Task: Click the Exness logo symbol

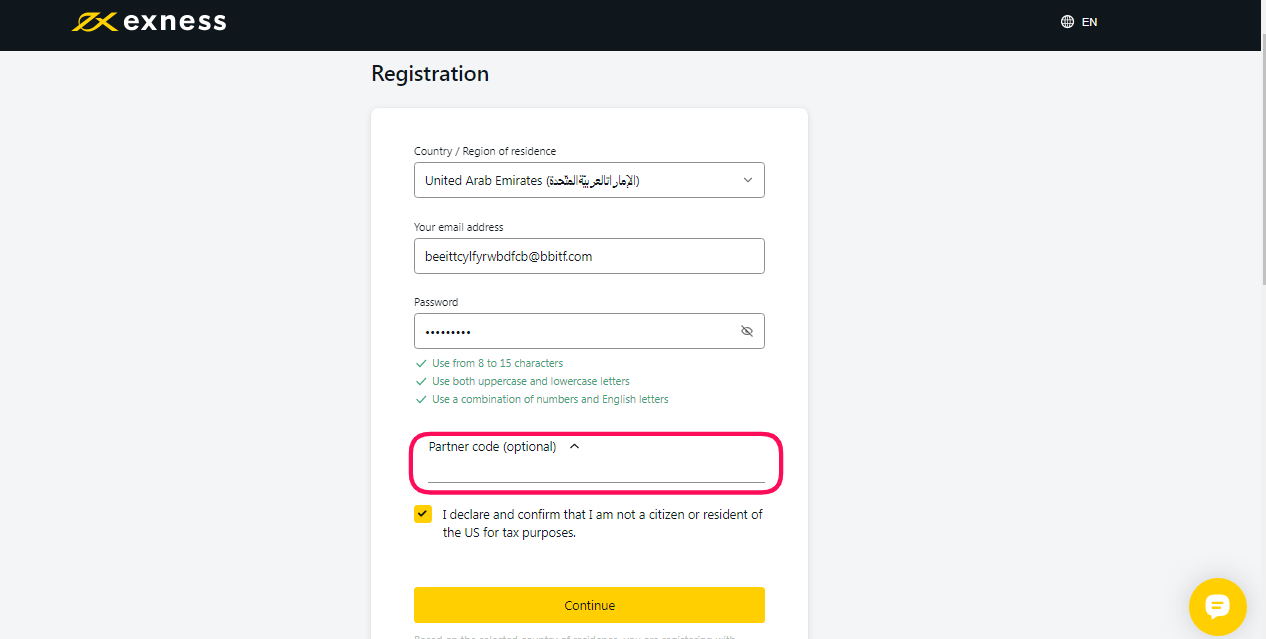Action: coord(95,21)
